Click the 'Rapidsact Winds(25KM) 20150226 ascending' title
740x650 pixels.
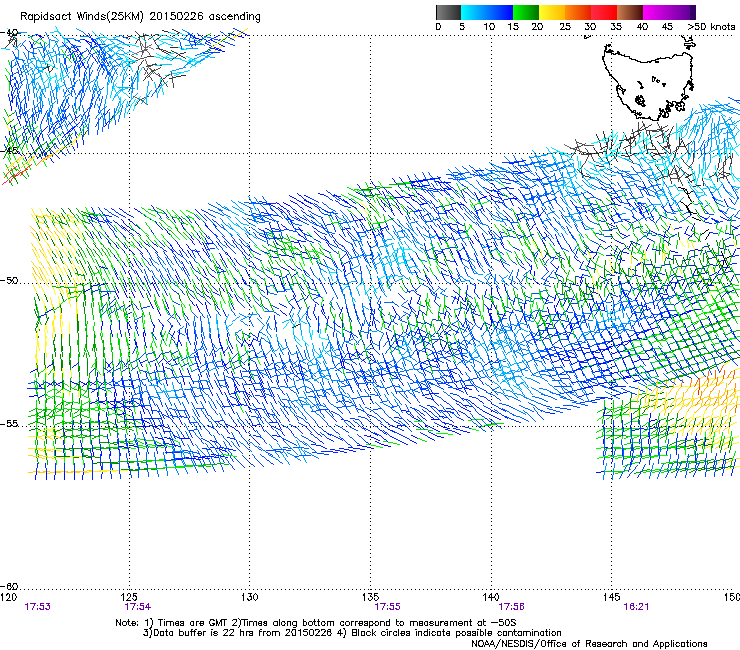(x=140, y=17)
